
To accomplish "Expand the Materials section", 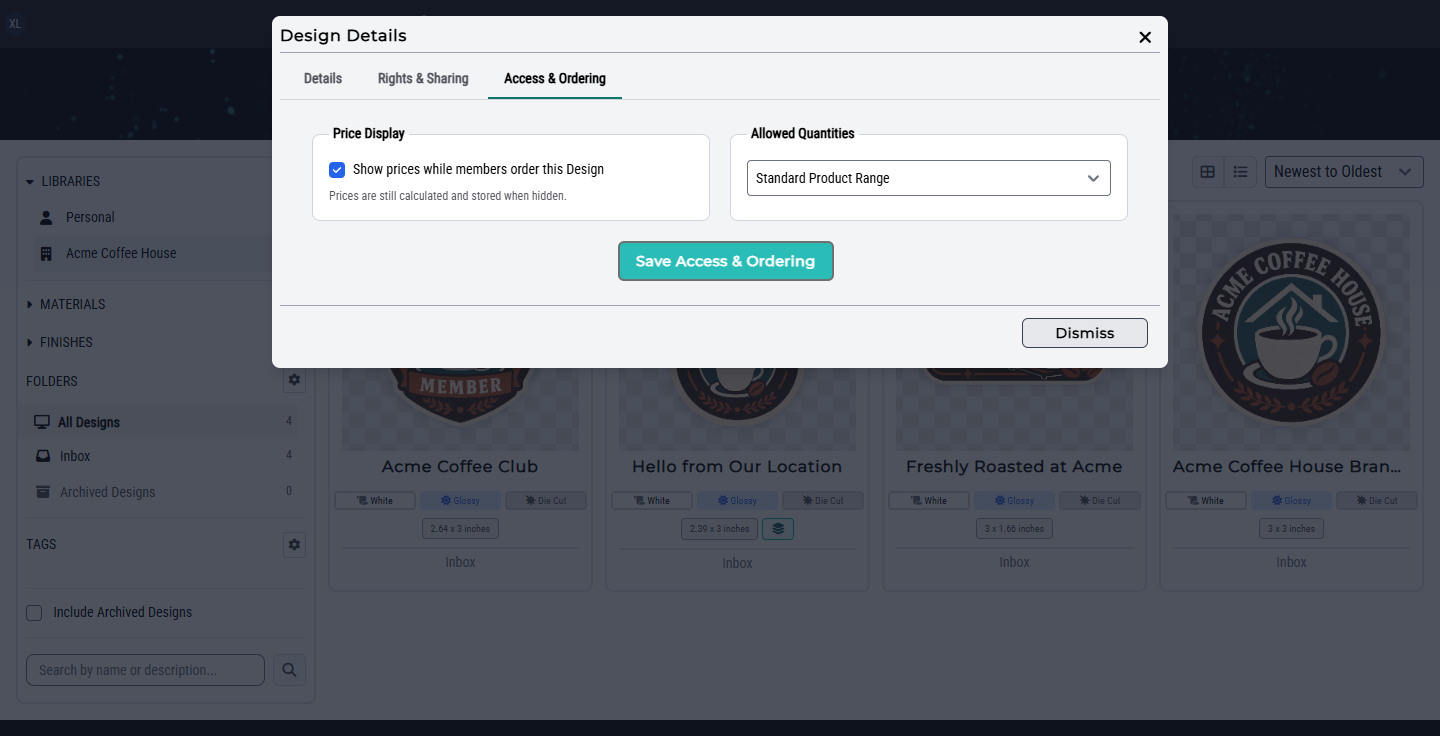I will (x=66, y=304).
